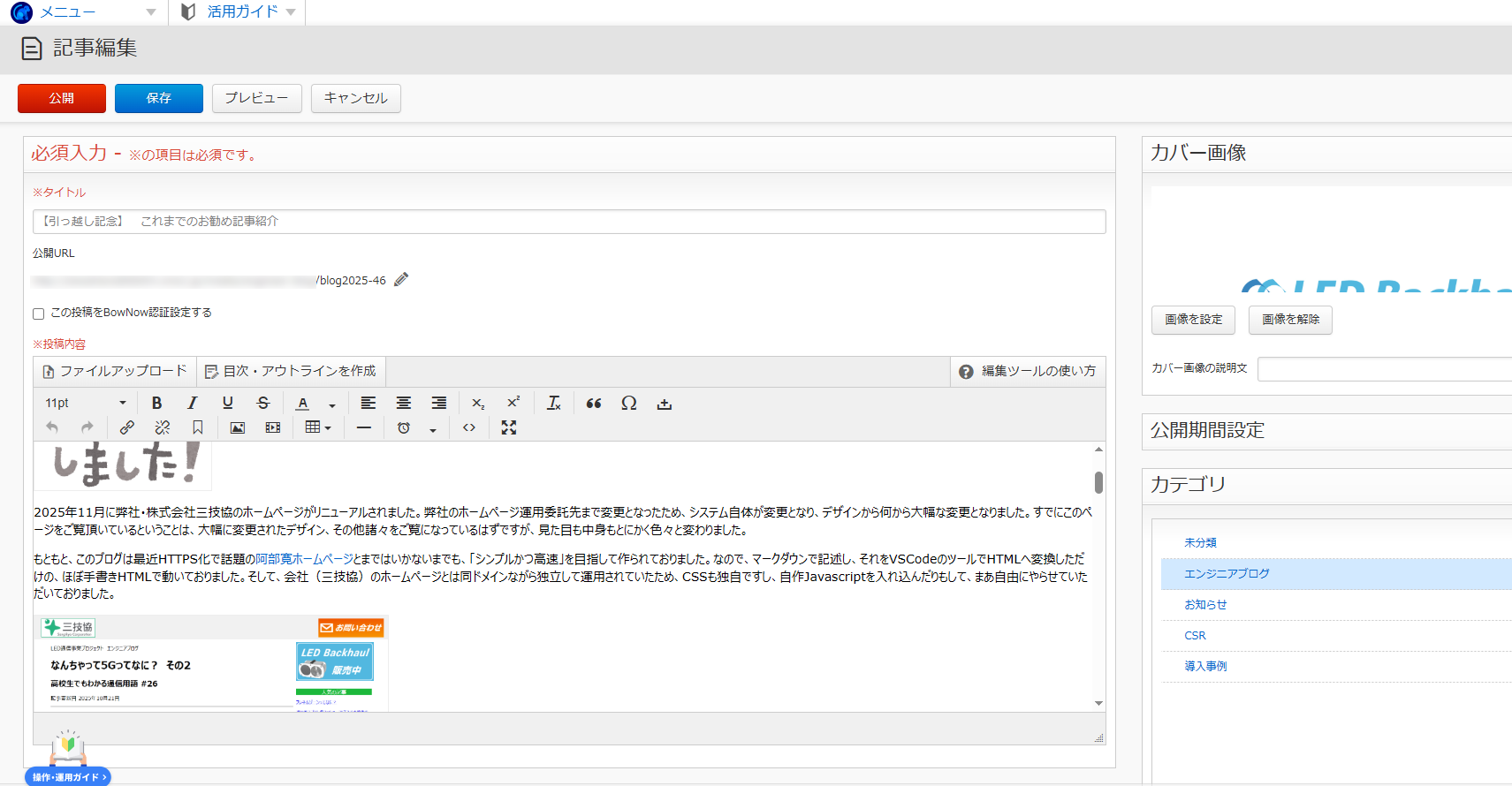The width and height of the screenshot is (1512, 786).
Task: Edit the public URL pencil icon
Action: click(x=401, y=280)
